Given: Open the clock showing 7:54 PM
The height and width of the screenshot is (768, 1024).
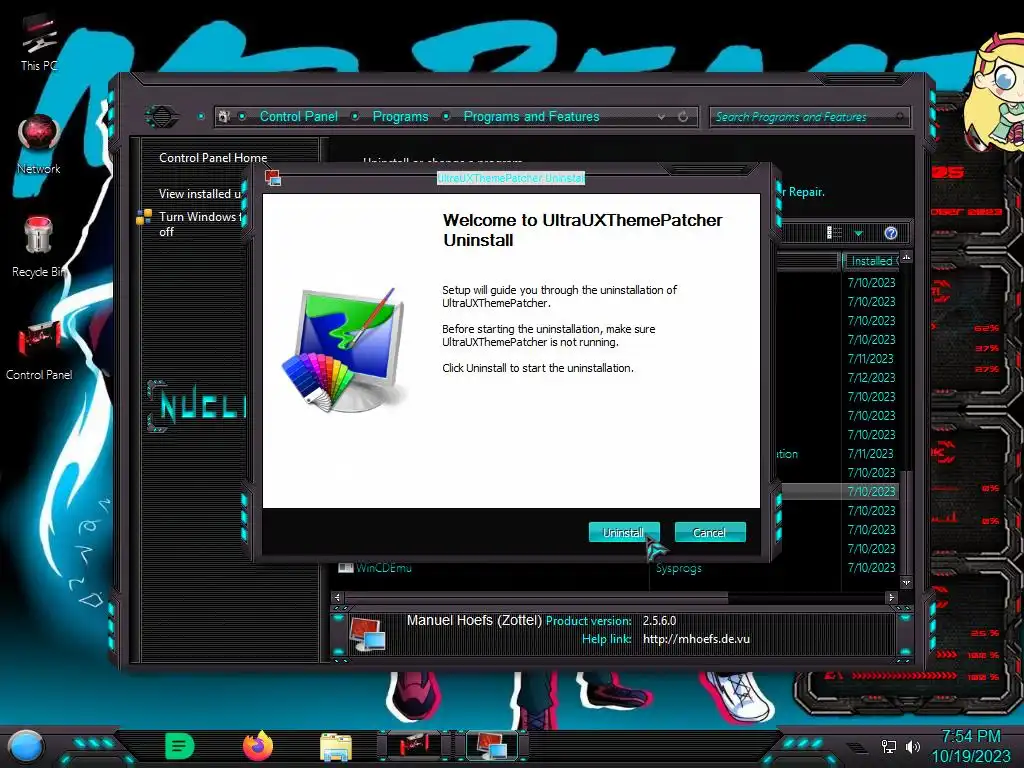Looking at the screenshot, I should click(x=971, y=746).
